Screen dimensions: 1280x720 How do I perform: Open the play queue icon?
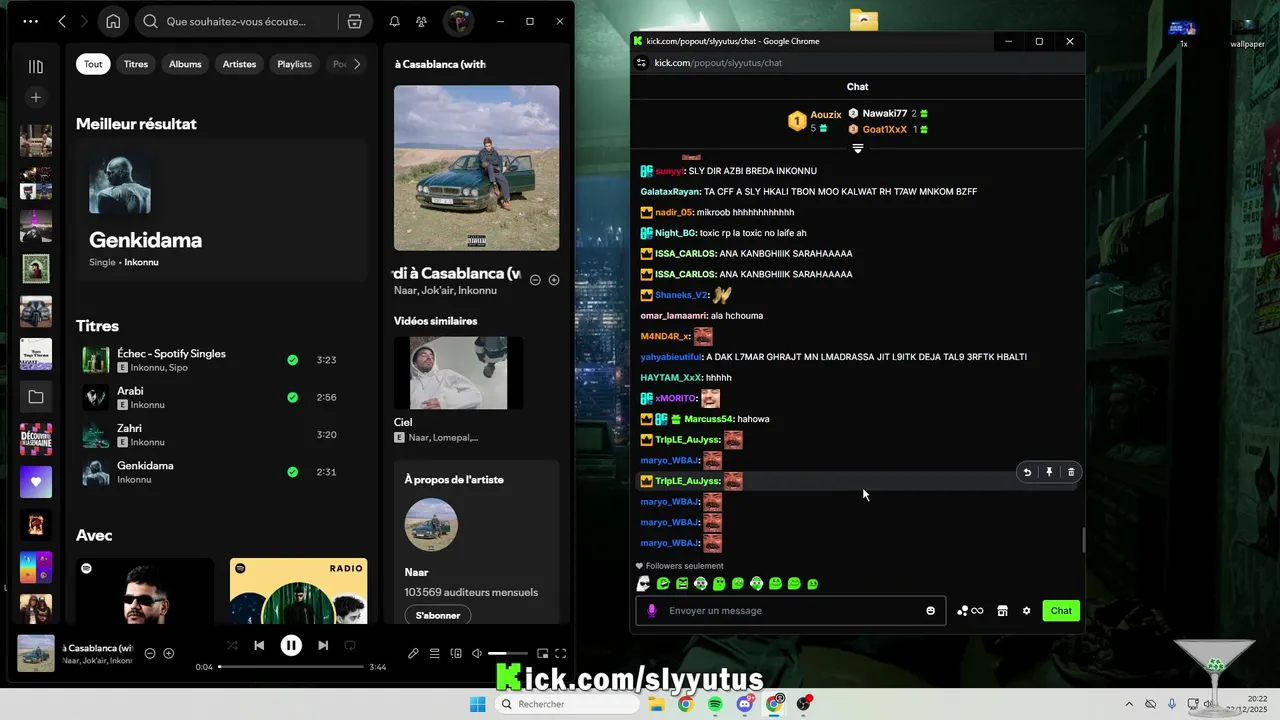click(435, 654)
